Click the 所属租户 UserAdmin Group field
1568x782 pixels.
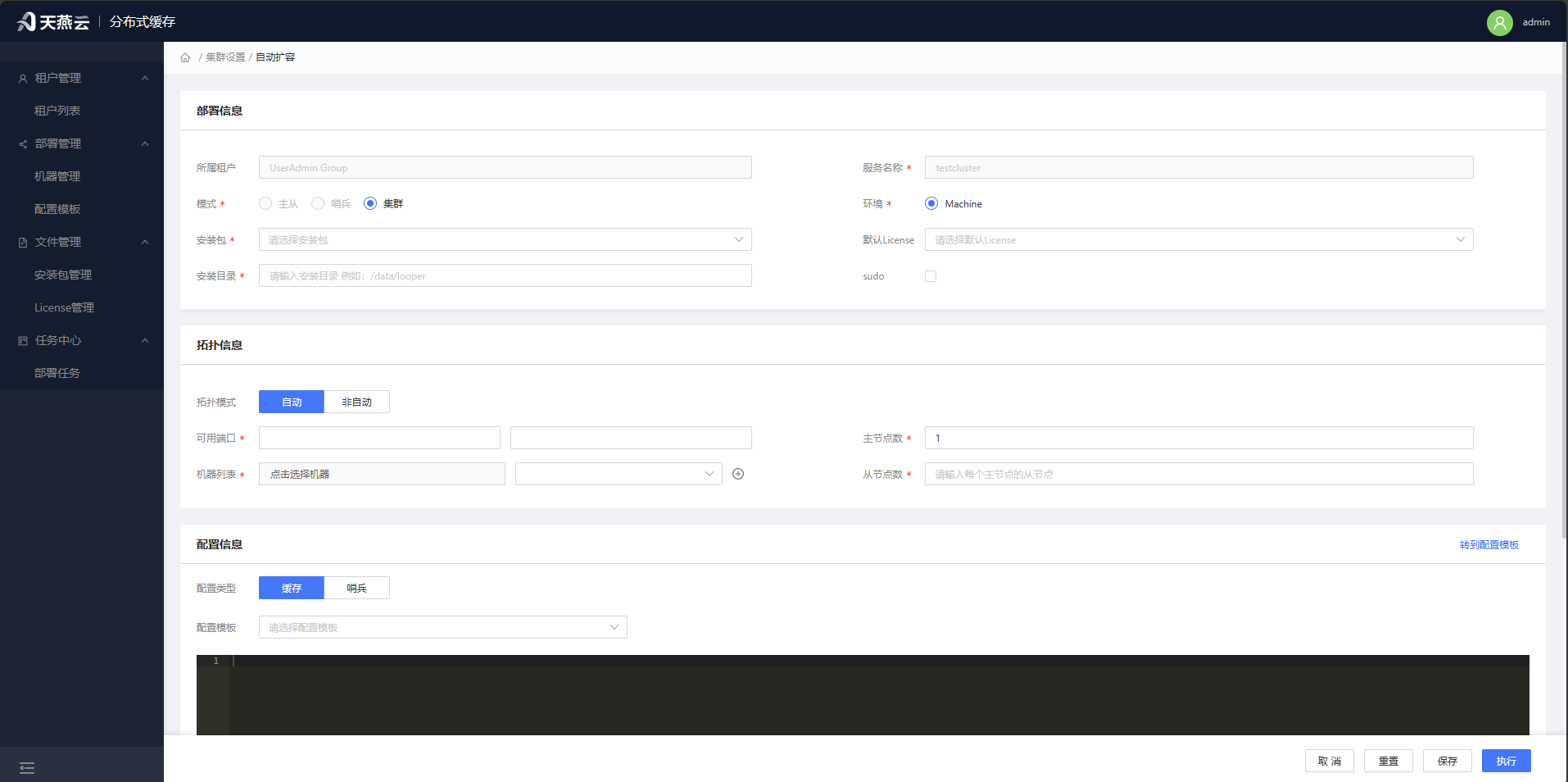point(505,167)
